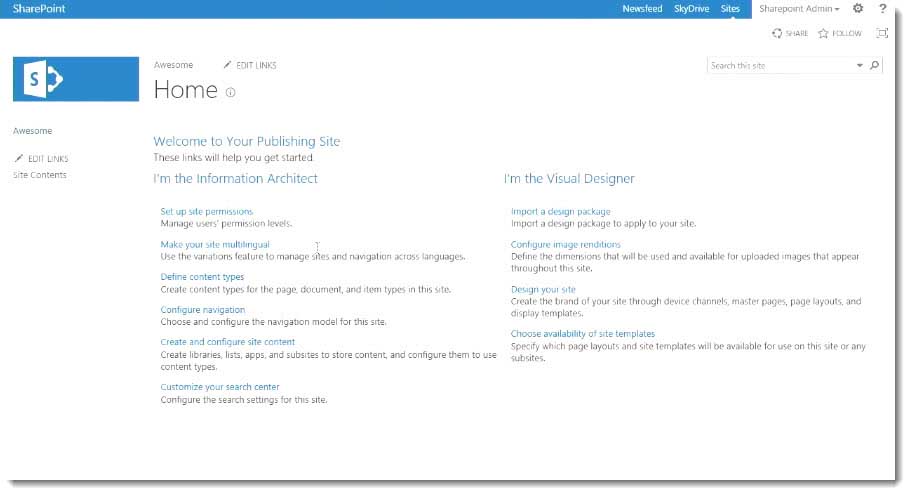This screenshot has height=495, width=910.
Task: Expand the search scope dropdown arrow
Action: 860,65
